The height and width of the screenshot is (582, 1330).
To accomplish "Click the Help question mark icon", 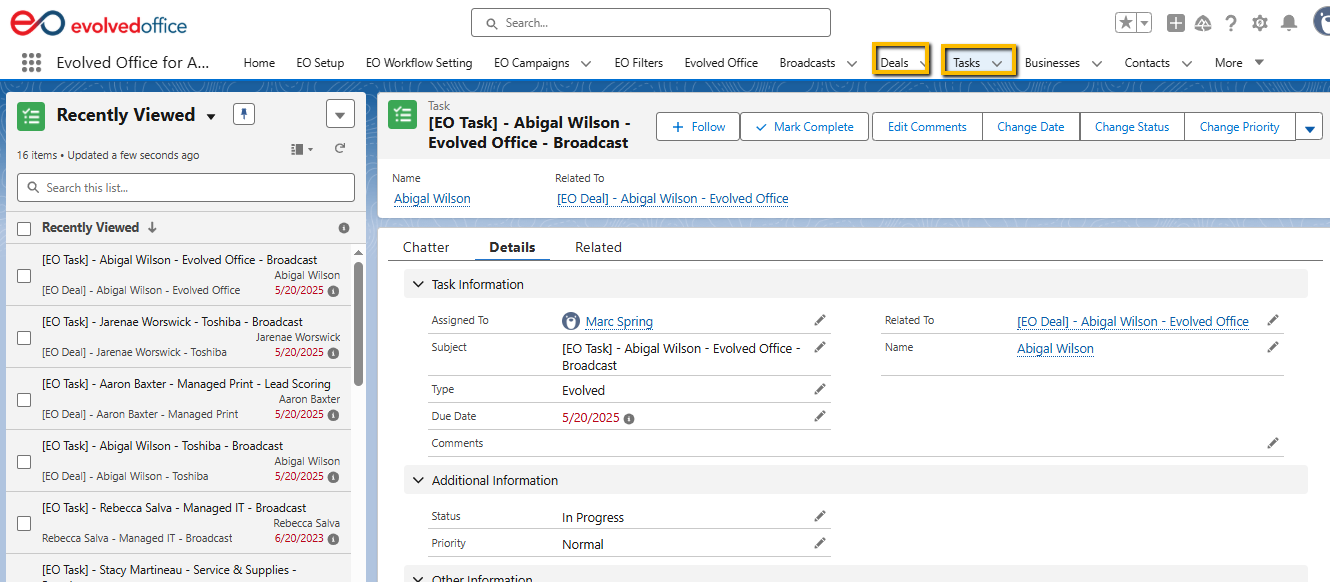I will click(x=1231, y=23).
